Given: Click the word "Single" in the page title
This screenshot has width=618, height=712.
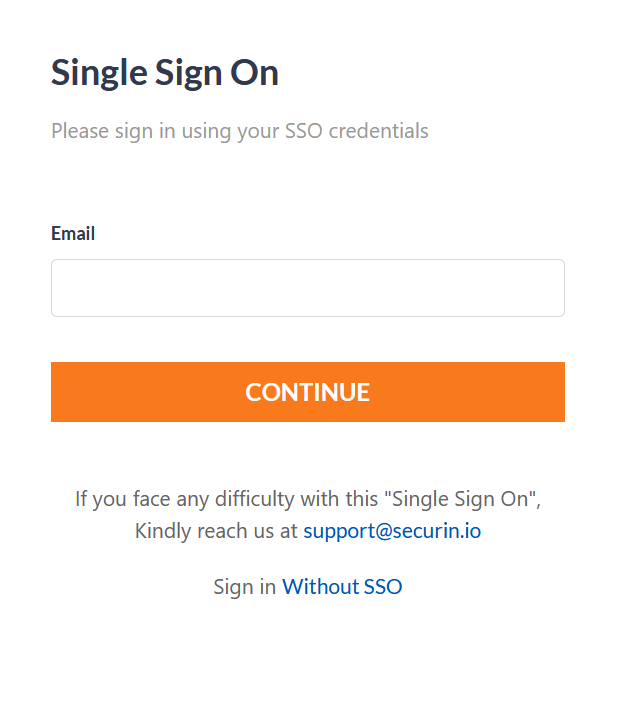Looking at the screenshot, I should 99,73.
